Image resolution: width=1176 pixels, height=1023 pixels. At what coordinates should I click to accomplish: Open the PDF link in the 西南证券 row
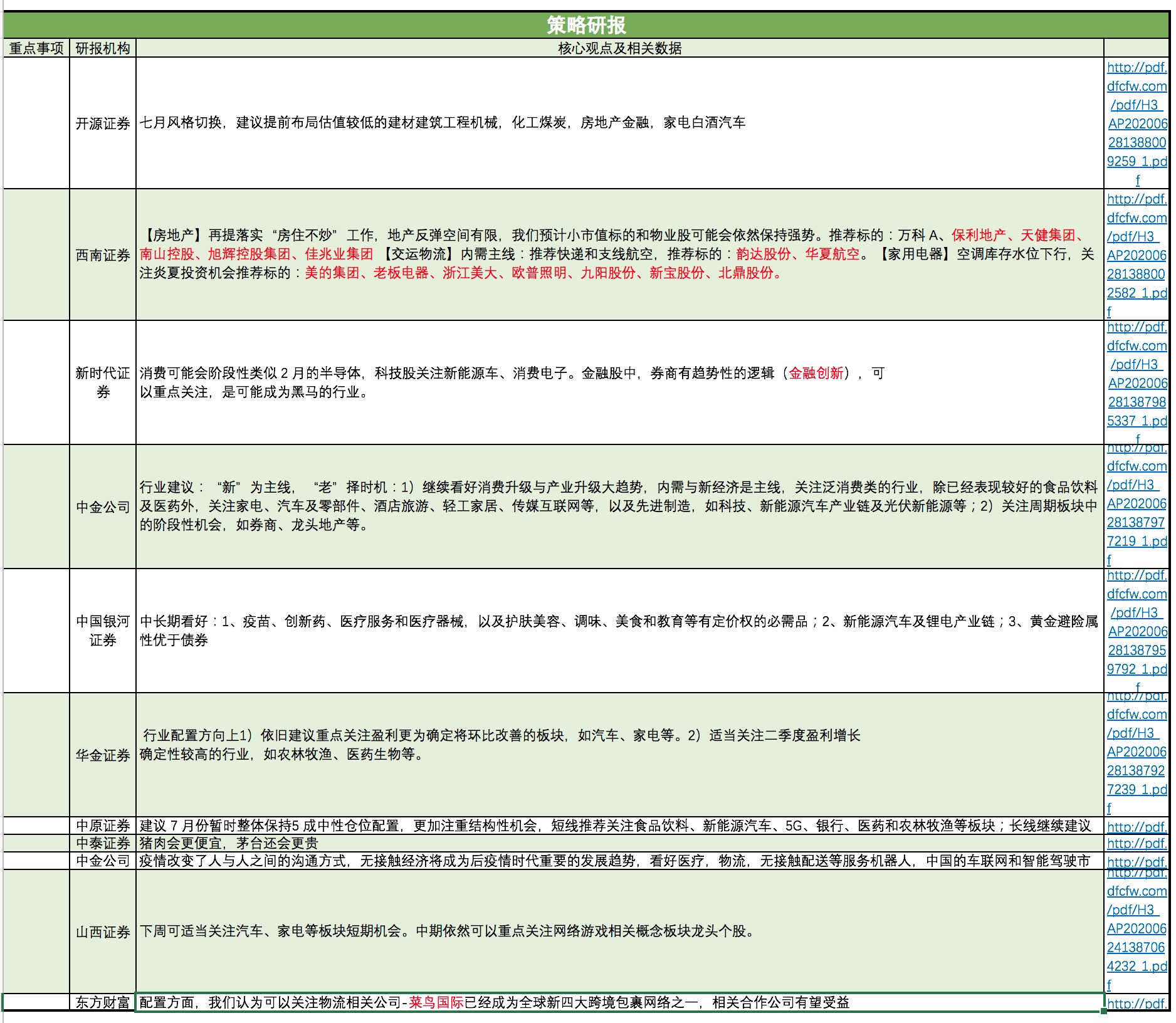(x=1137, y=255)
